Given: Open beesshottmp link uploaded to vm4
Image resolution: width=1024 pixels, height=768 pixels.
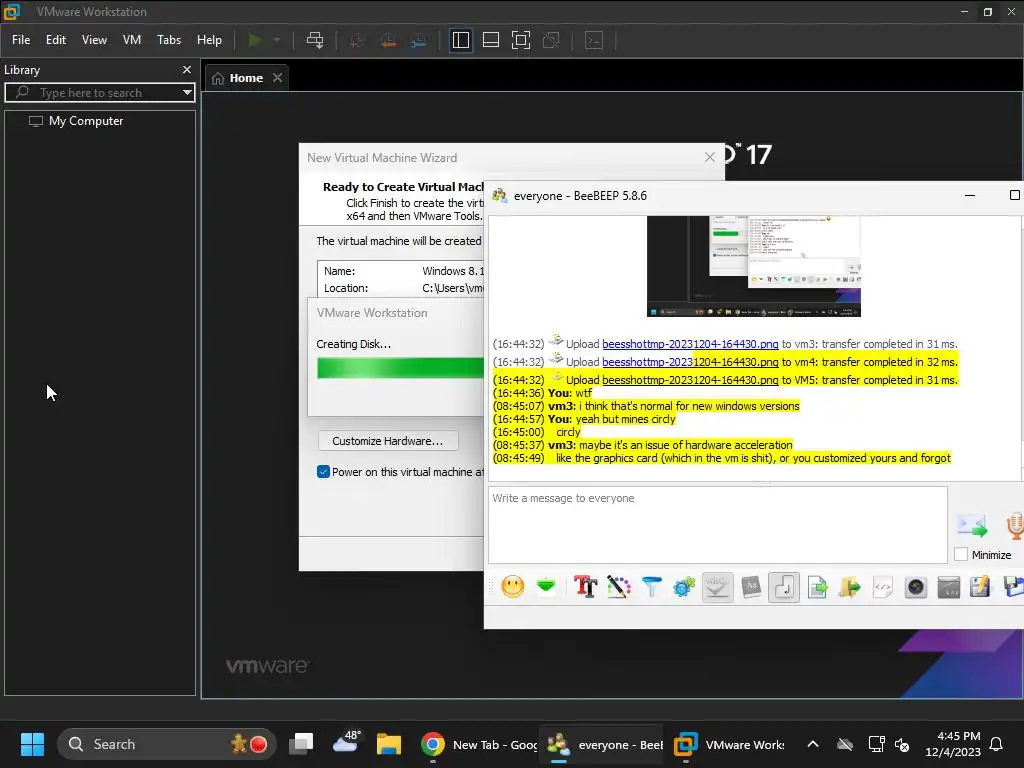Looking at the screenshot, I should (690, 362).
